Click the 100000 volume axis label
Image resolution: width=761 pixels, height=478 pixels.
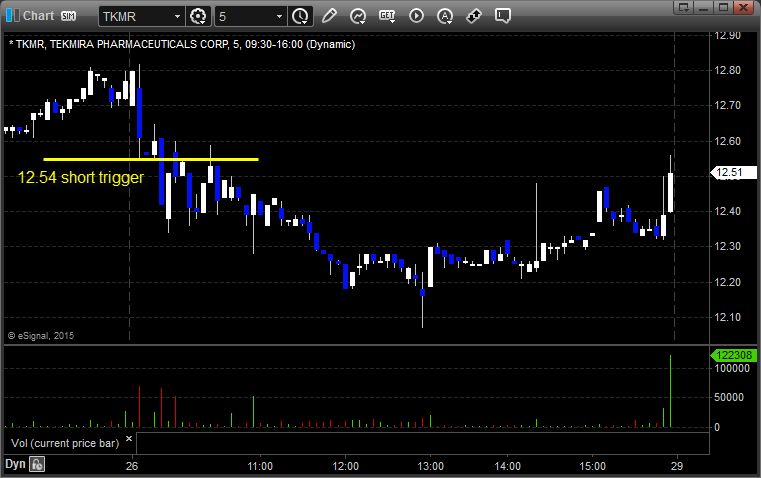click(732, 369)
